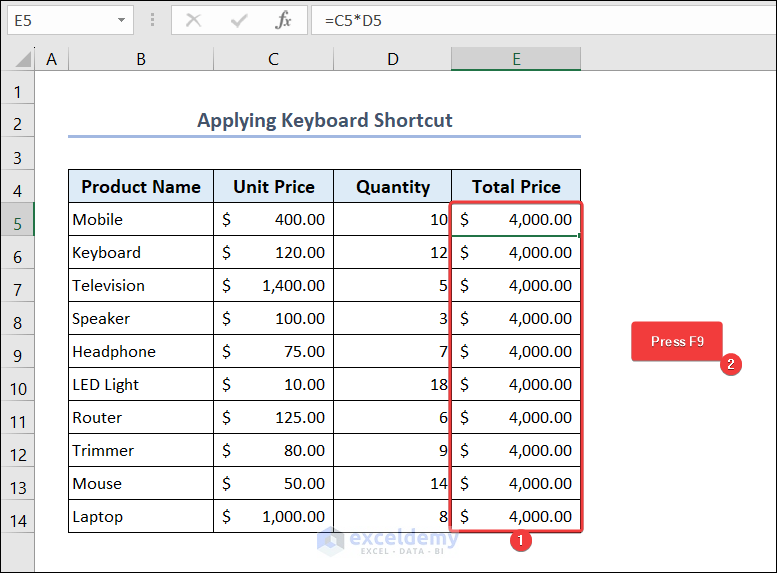Click the formula bar options dots handle

point(152,20)
